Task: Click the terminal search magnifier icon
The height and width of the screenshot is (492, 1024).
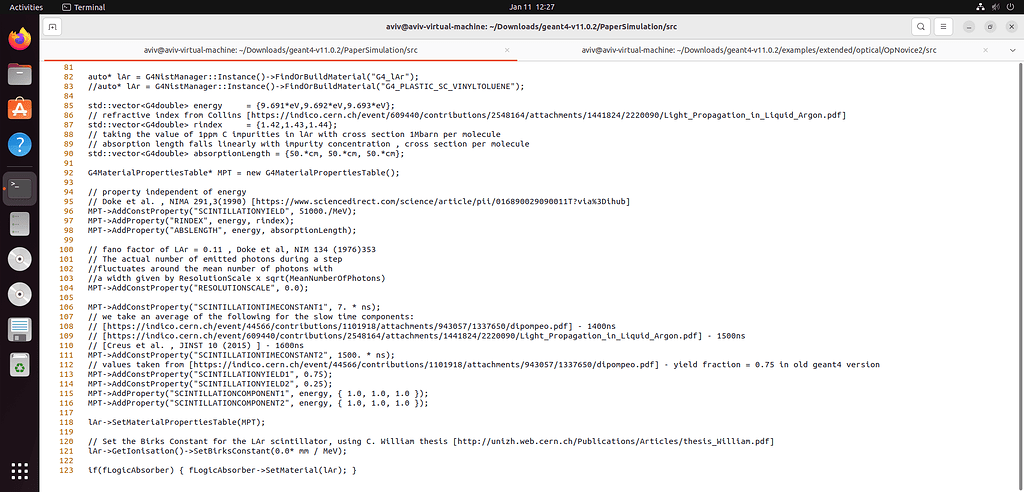Action: tap(916, 26)
